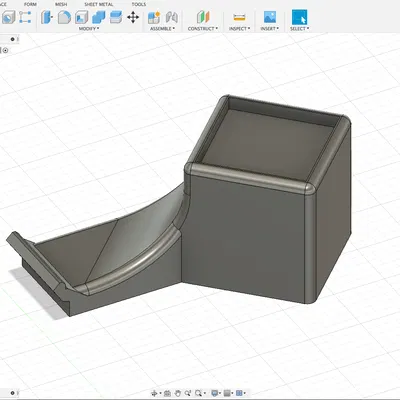This screenshot has width=400, height=400.
Task: Activate the Pan hand tool
Action: pos(178,393)
